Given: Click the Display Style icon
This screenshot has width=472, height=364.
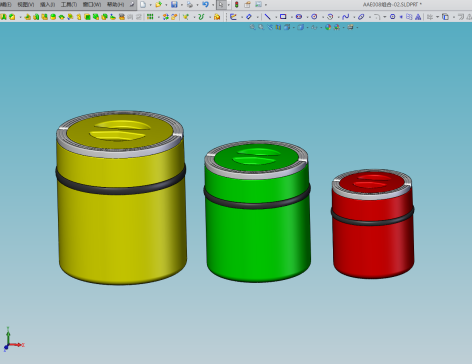Looking at the screenshot, I should click(300, 27).
